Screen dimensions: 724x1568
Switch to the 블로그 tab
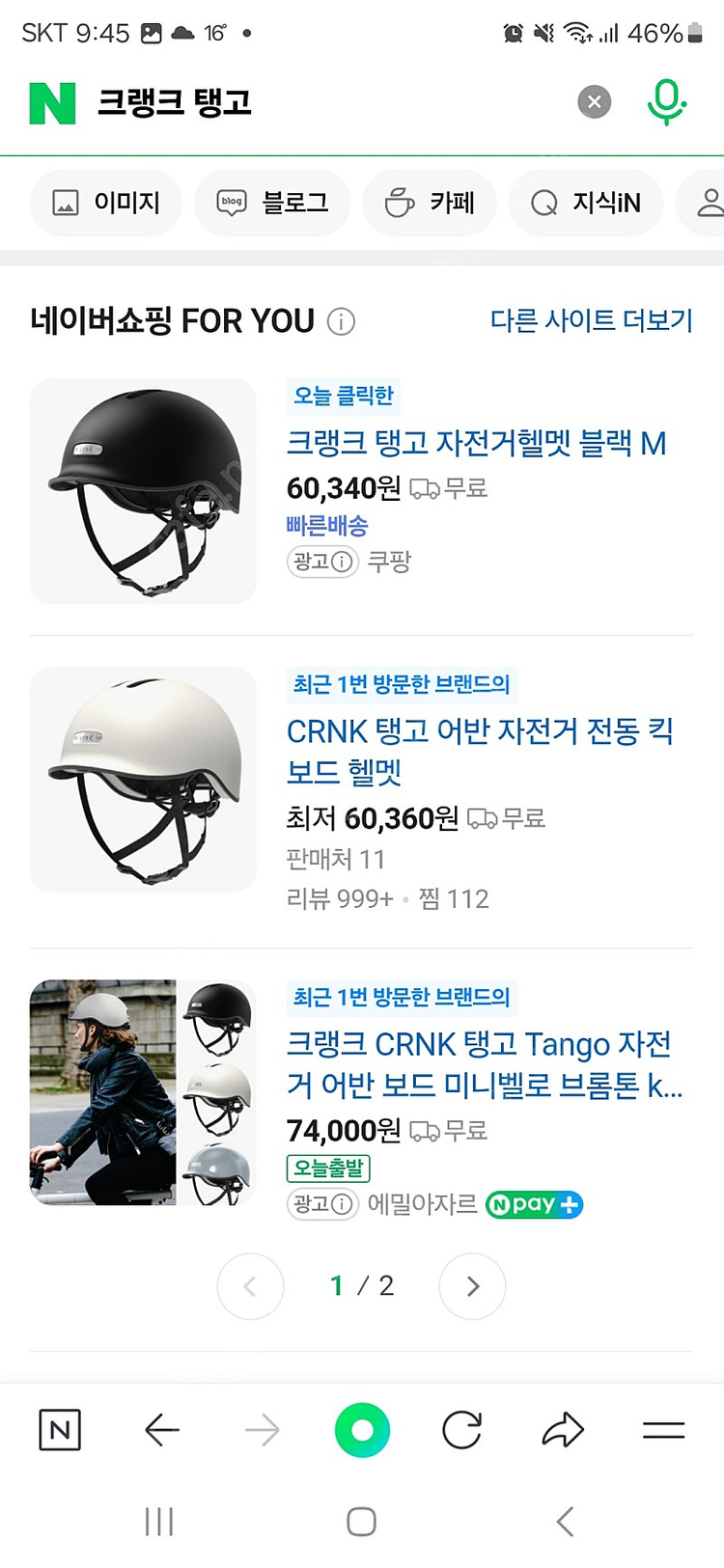(x=272, y=203)
